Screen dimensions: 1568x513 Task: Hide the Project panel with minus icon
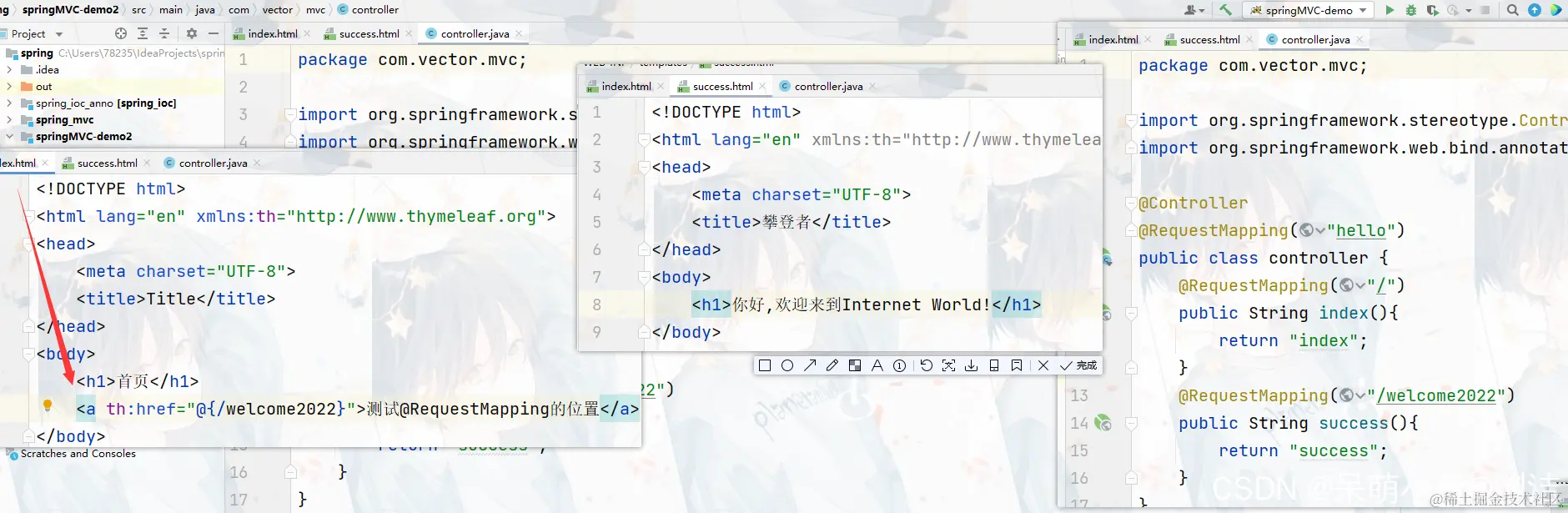click(x=214, y=33)
